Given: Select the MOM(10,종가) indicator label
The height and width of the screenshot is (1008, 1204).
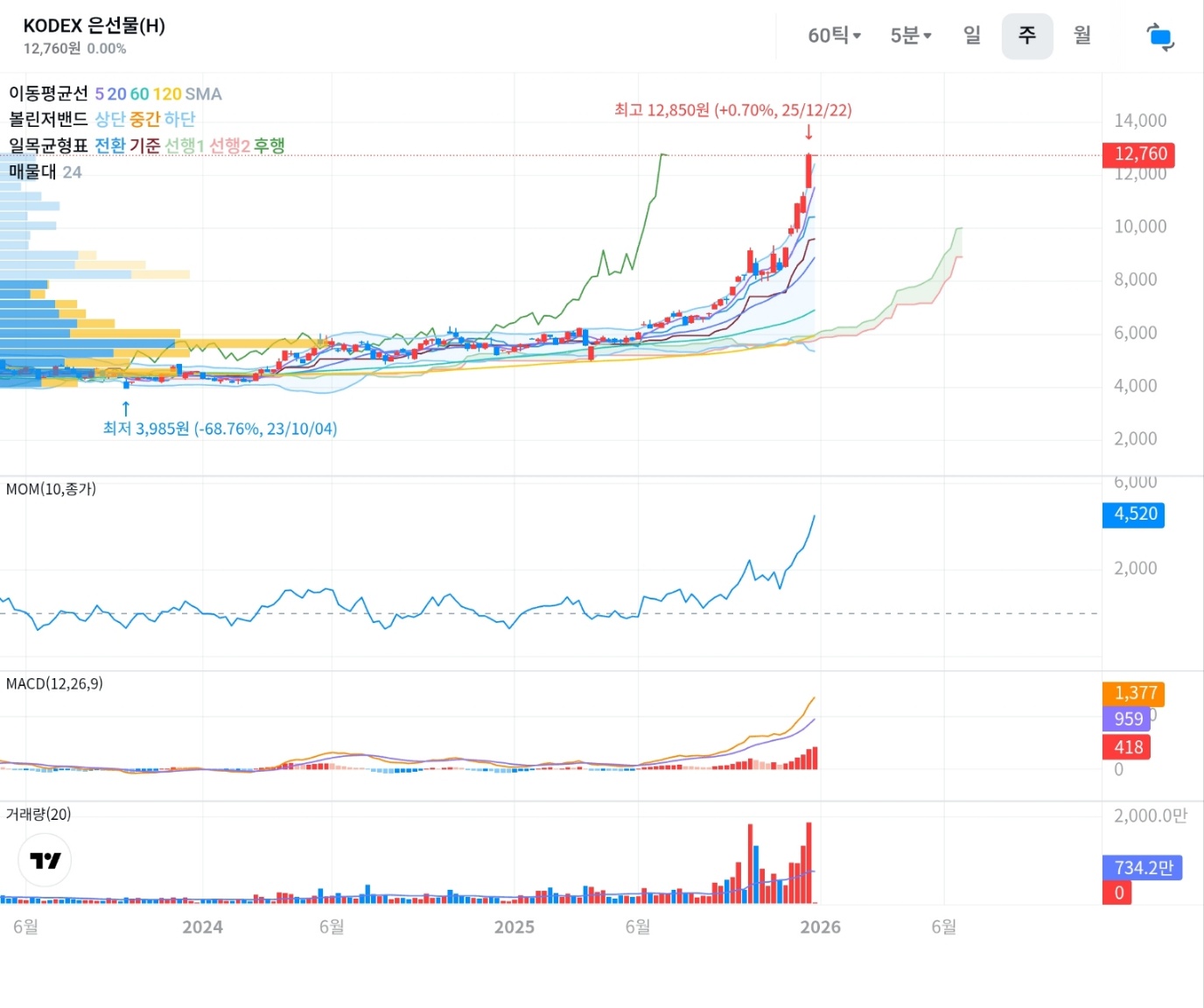Looking at the screenshot, I should [51, 489].
